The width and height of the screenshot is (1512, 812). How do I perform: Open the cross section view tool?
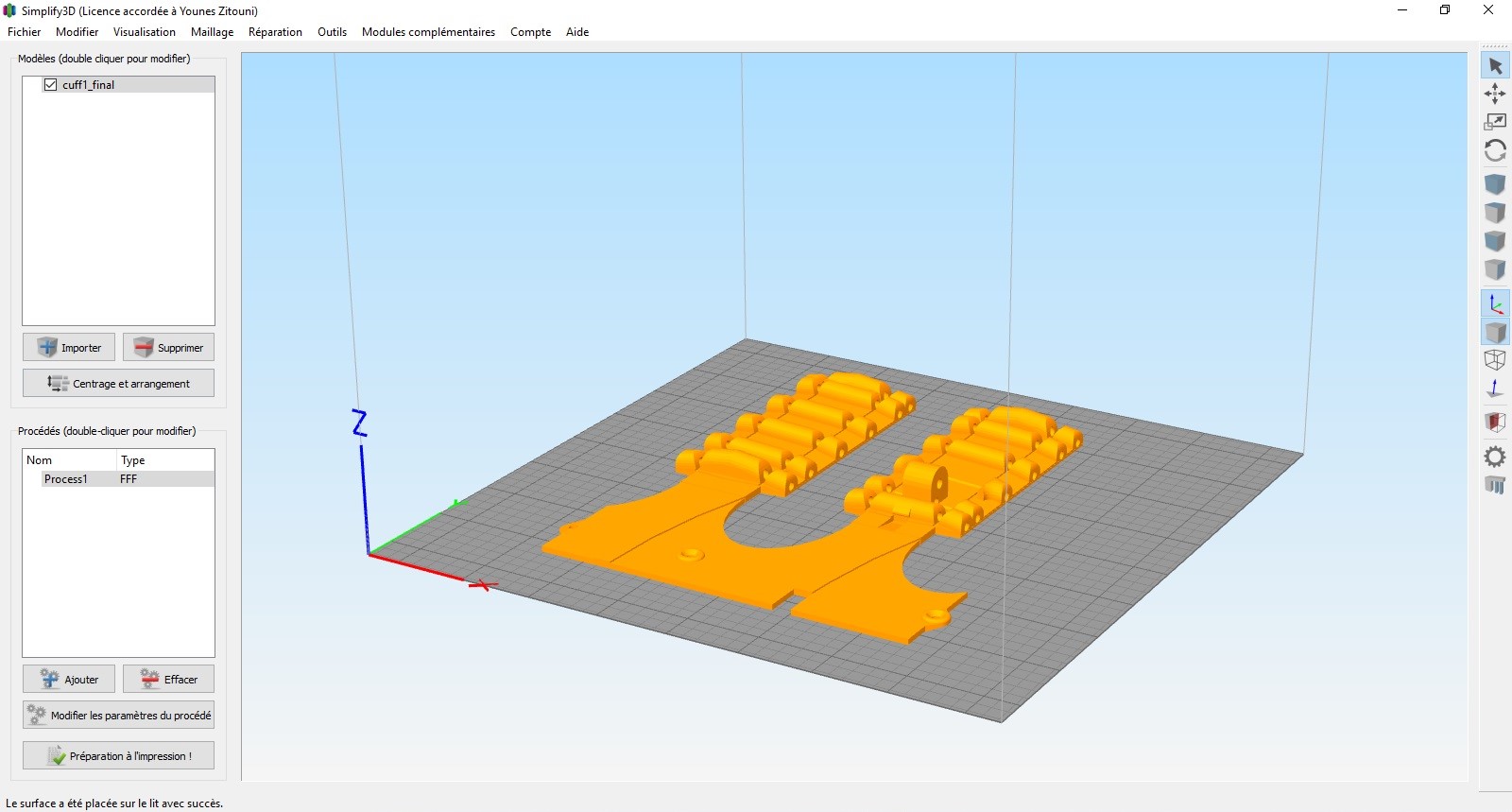[x=1495, y=422]
